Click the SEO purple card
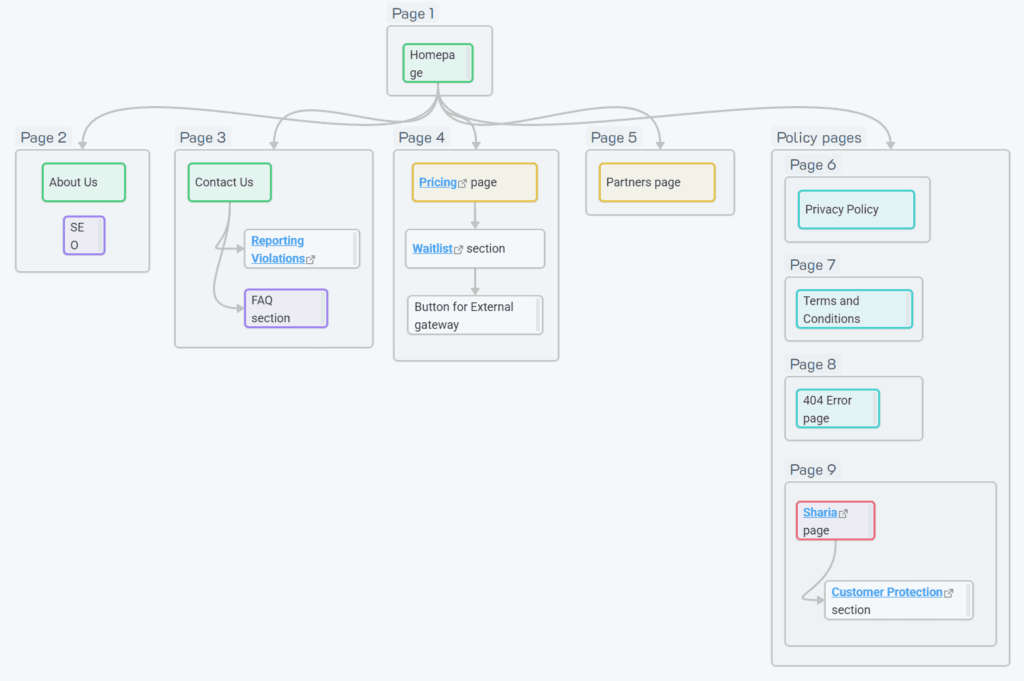The width and height of the screenshot is (1024, 681). point(84,236)
